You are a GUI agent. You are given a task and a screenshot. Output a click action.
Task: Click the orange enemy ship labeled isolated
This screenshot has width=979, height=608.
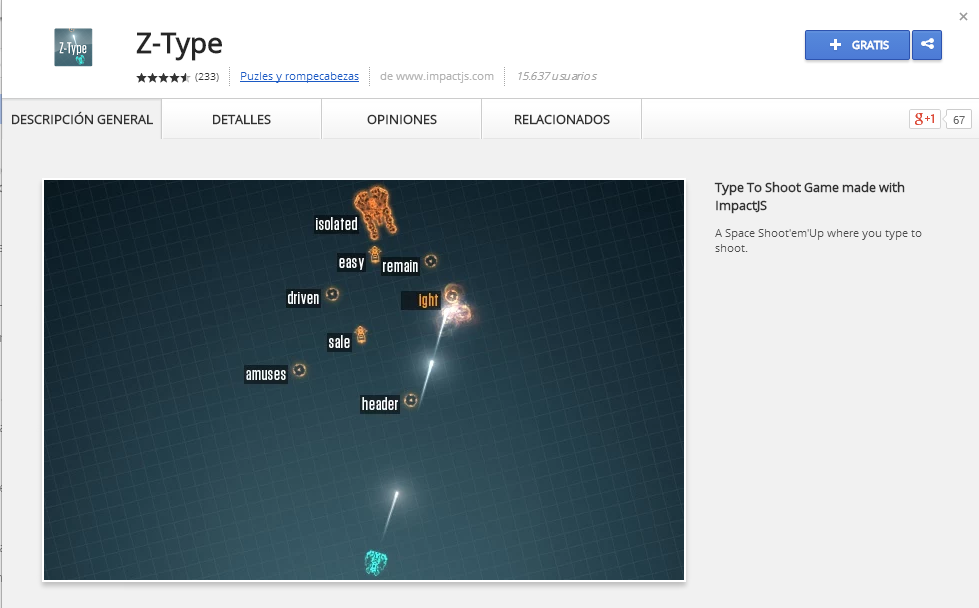pyautogui.click(x=375, y=212)
